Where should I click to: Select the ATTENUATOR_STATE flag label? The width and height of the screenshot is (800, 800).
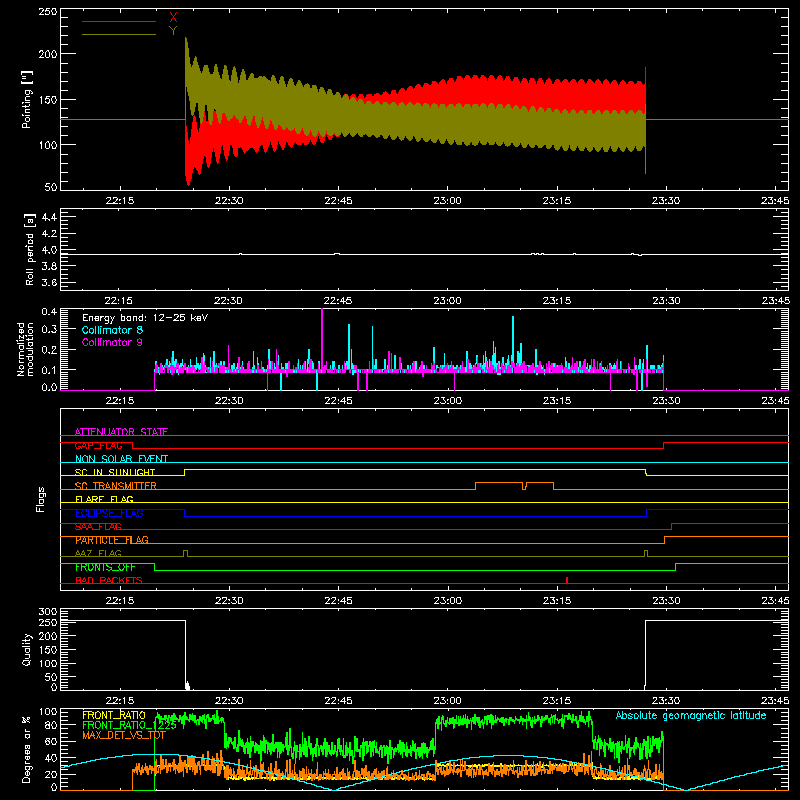coord(121,432)
